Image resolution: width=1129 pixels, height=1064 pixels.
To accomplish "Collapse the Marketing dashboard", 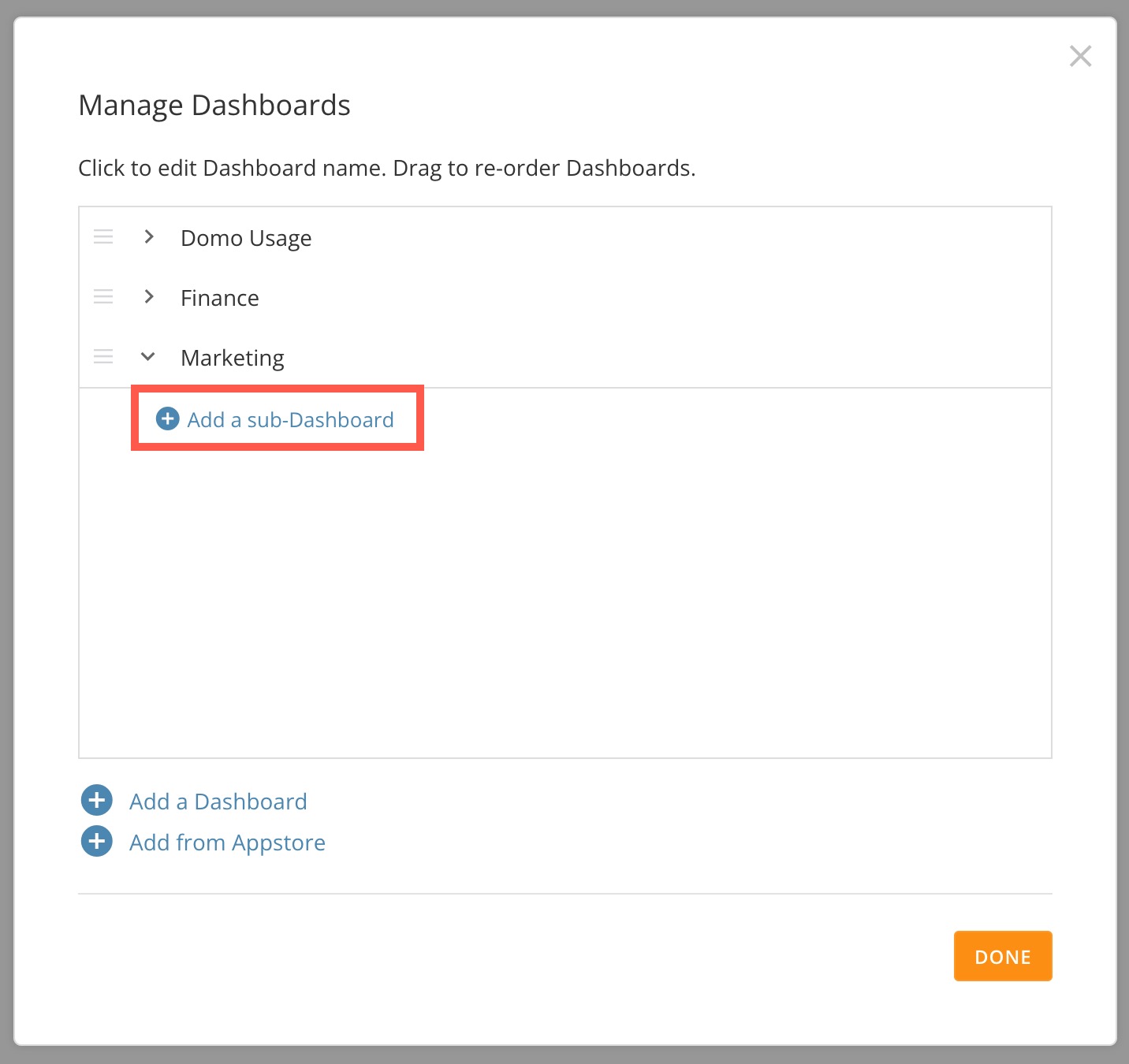I will [x=147, y=357].
